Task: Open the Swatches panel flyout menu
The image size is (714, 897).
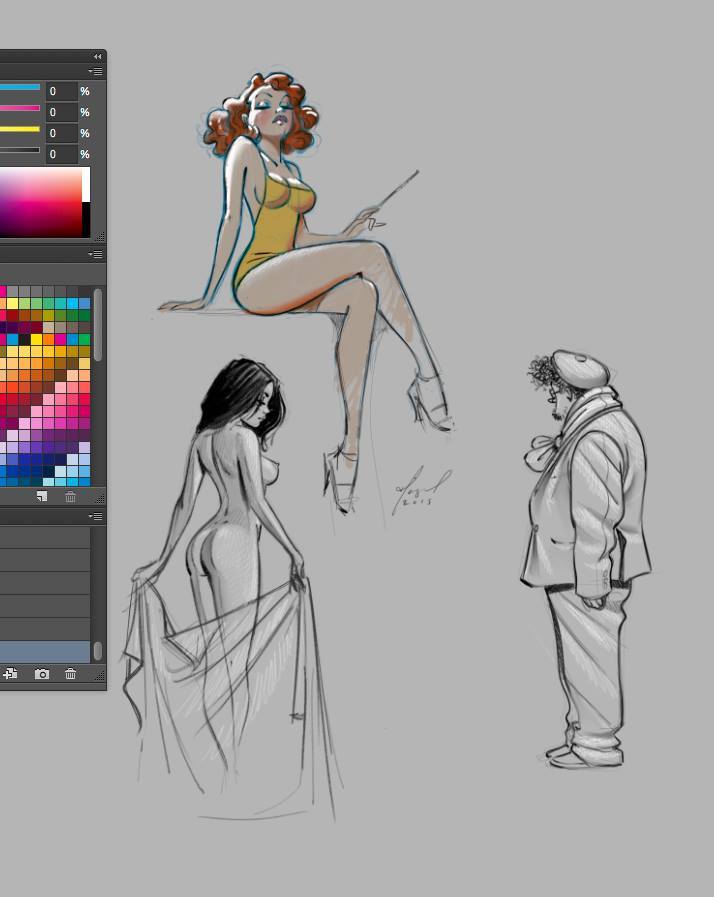Action: [x=96, y=254]
